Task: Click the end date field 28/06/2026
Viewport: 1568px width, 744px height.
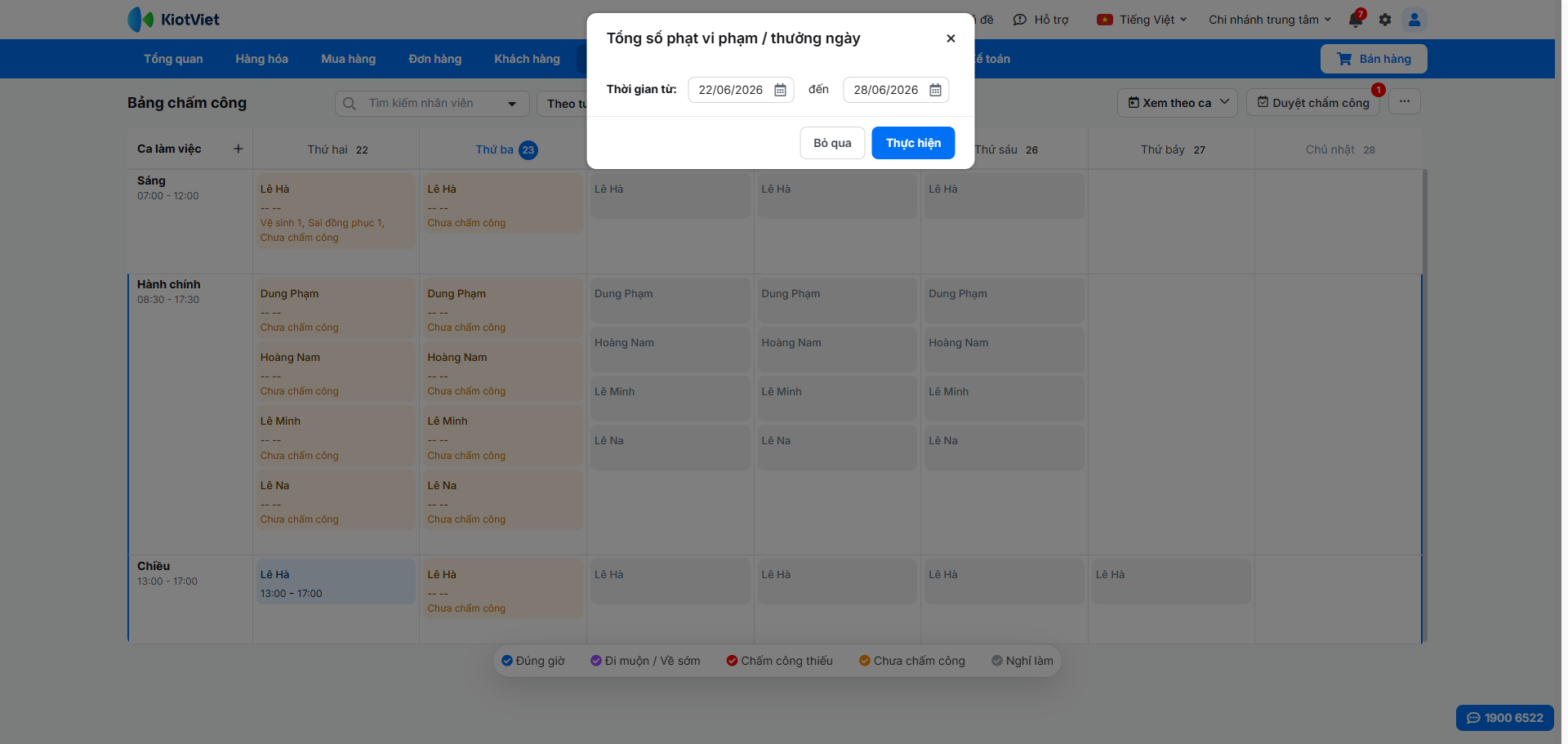Action: point(896,90)
